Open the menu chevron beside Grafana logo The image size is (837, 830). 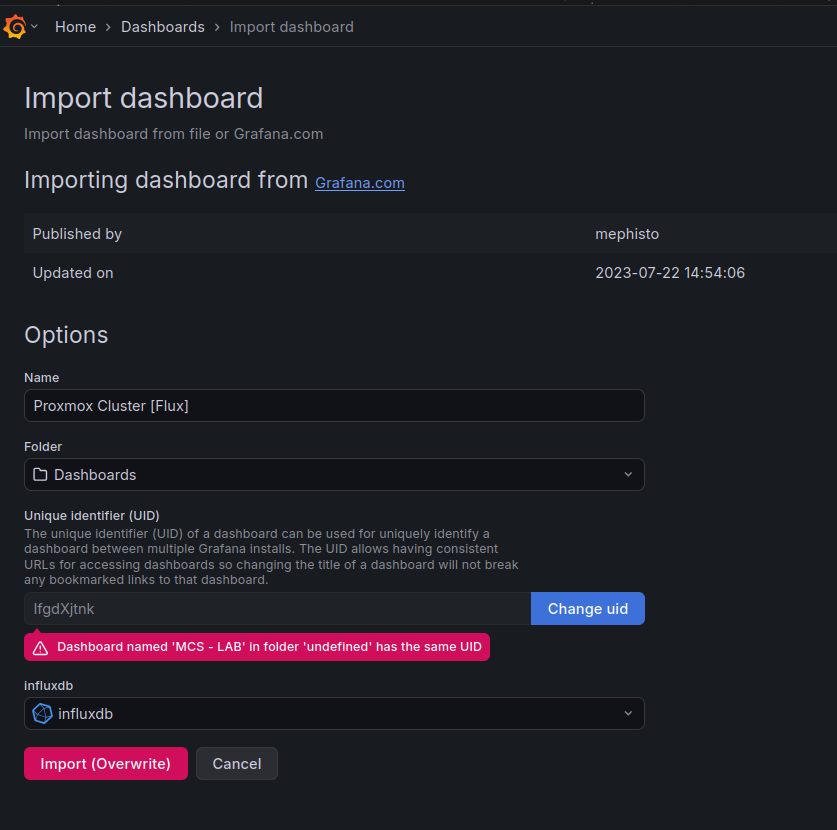coord(35,27)
